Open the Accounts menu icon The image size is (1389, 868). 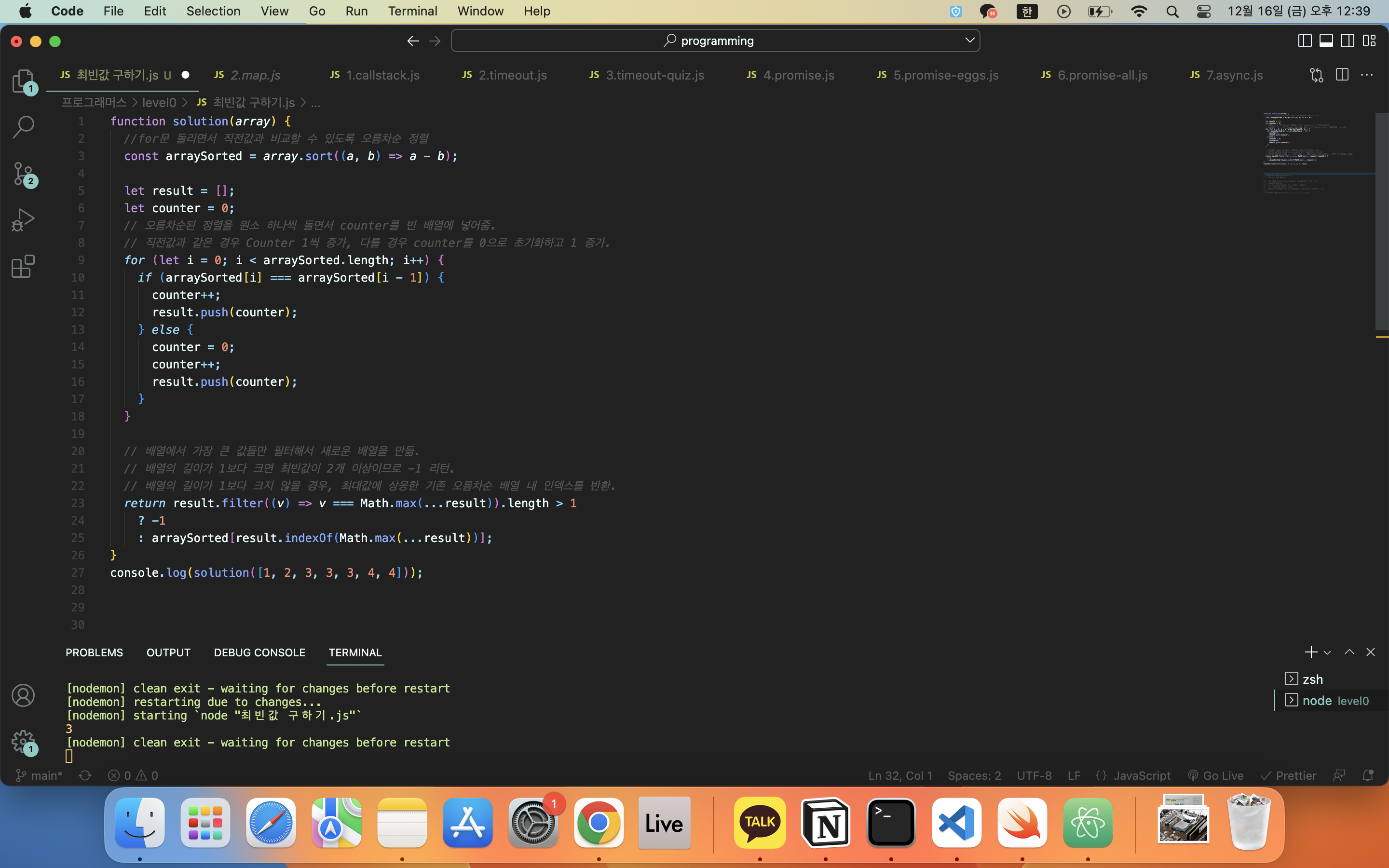[x=23, y=695]
